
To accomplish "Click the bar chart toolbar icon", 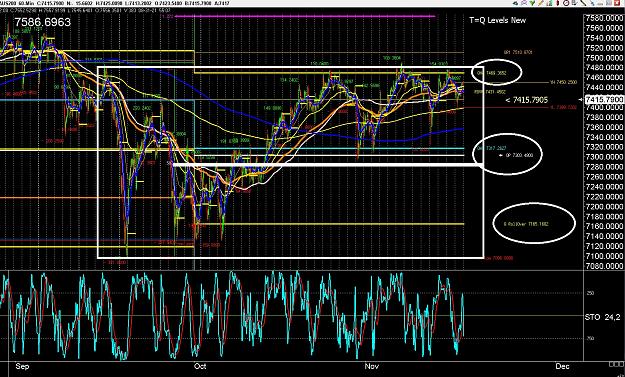I will tap(549, 3).
